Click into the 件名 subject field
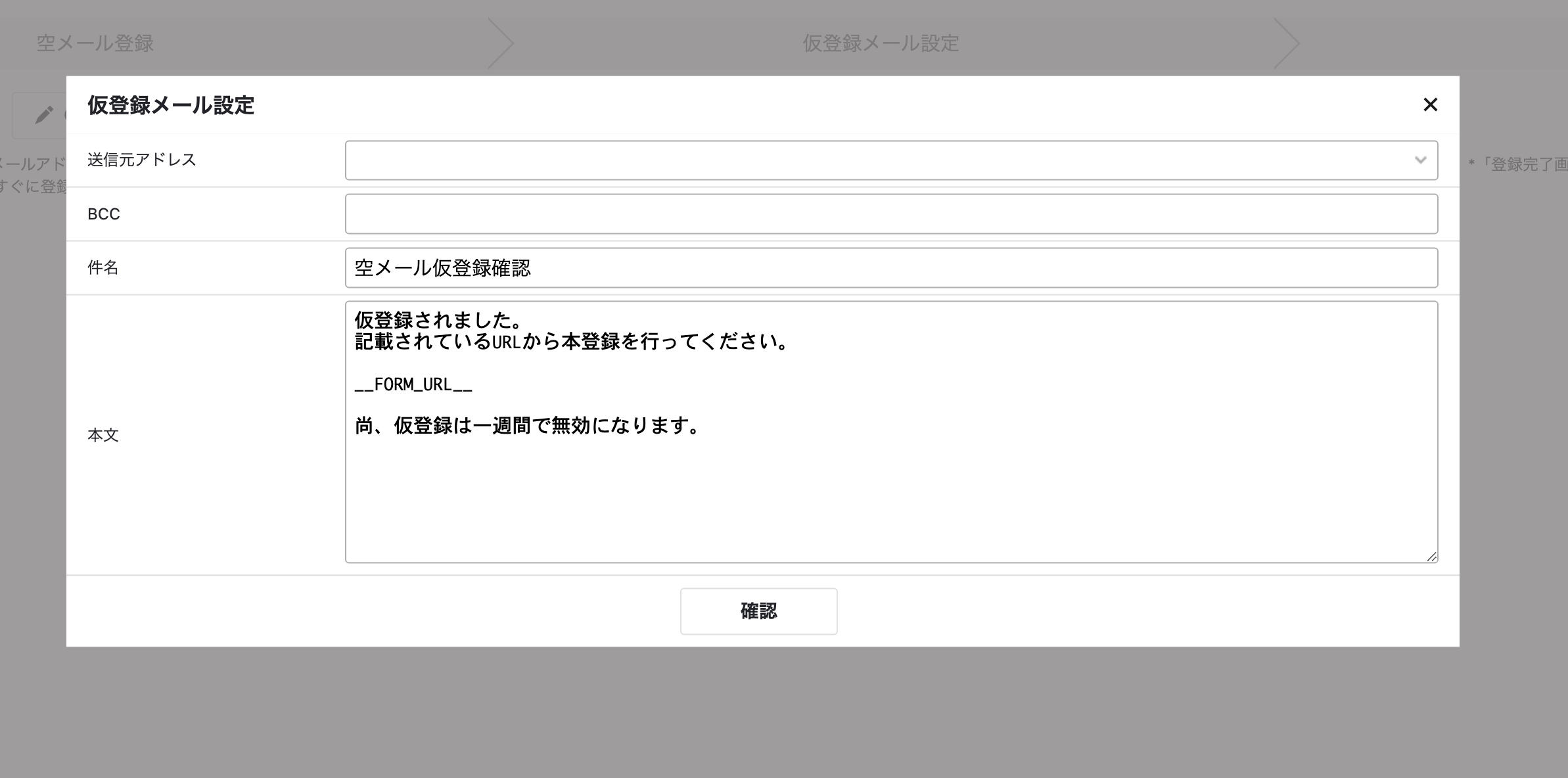The width and height of the screenshot is (1568, 778). pyautogui.click(x=891, y=268)
